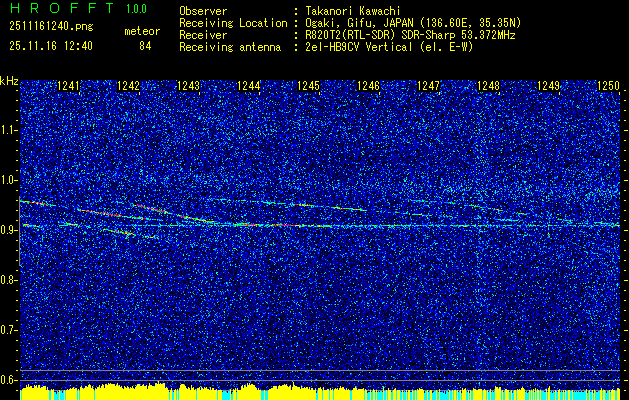Click the 0.9 kHz frequency label

pos(8,230)
